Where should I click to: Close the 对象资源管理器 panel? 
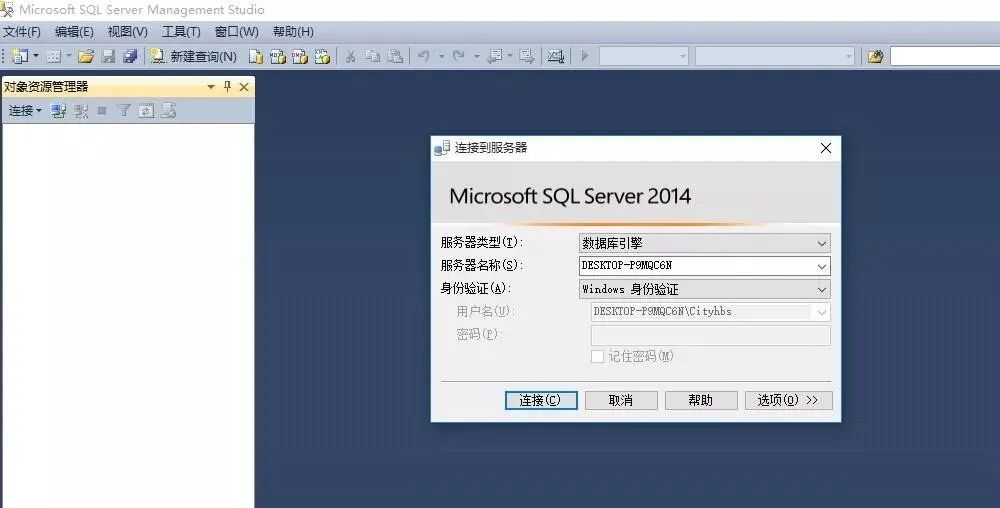click(x=244, y=87)
